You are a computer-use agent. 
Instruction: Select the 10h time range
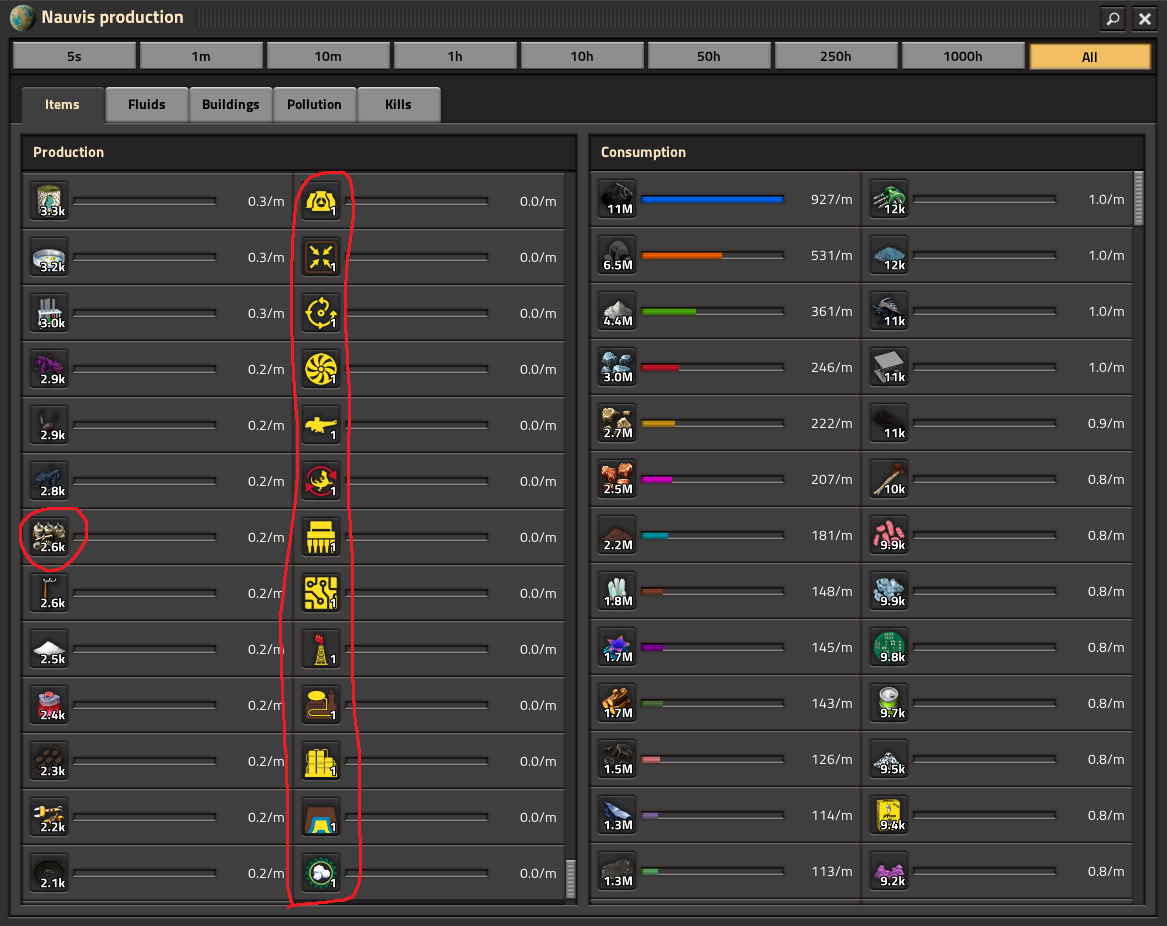coord(582,57)
